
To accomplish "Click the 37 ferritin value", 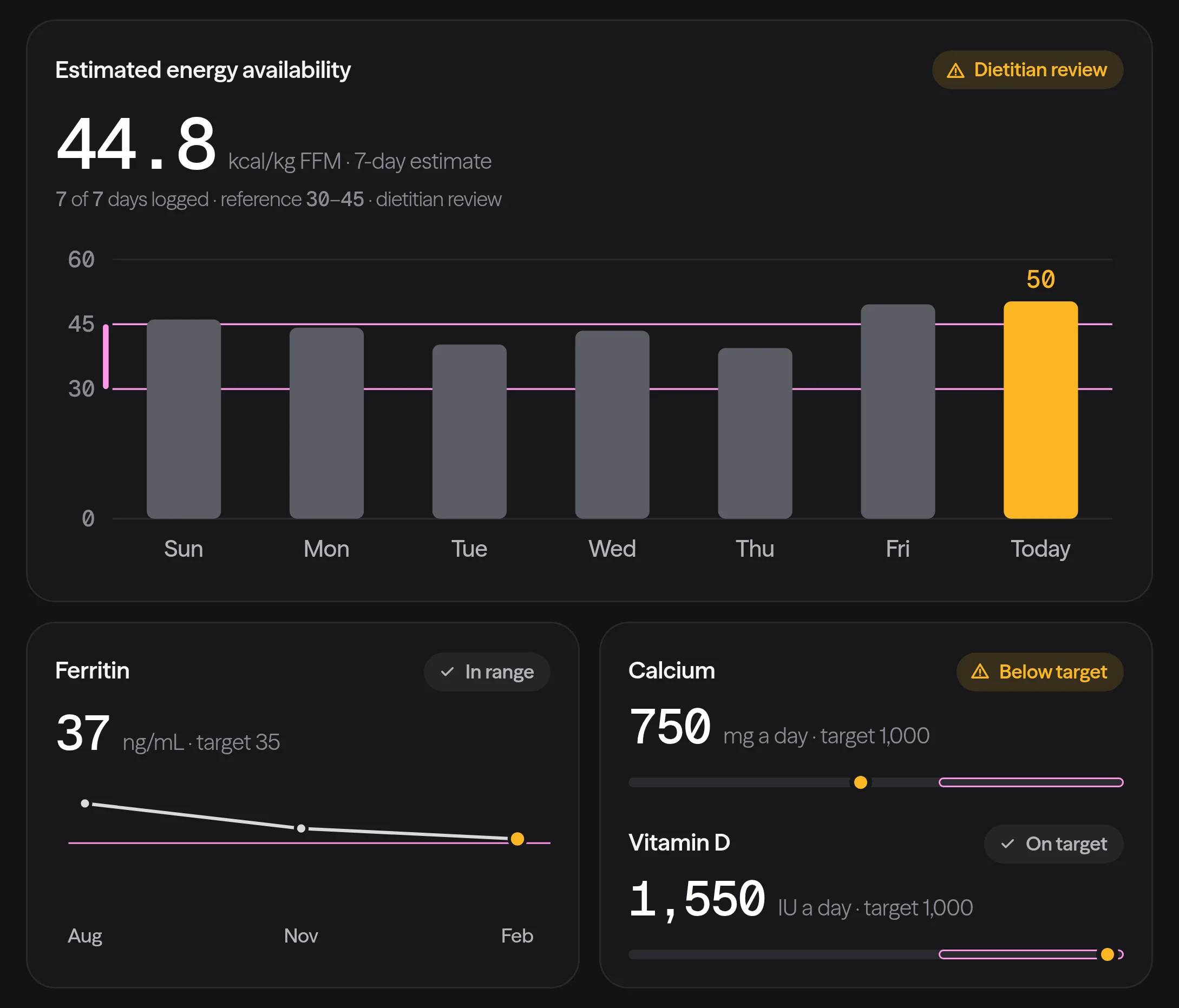I will (x=83, y=733).
